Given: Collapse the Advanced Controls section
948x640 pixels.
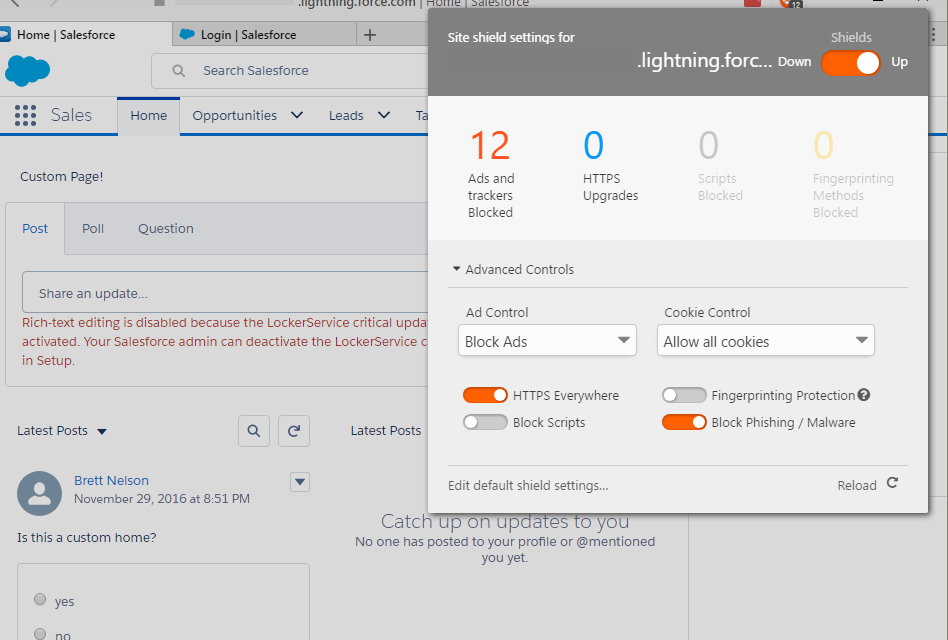Looking at the screenshot, I should coord(513,269).
